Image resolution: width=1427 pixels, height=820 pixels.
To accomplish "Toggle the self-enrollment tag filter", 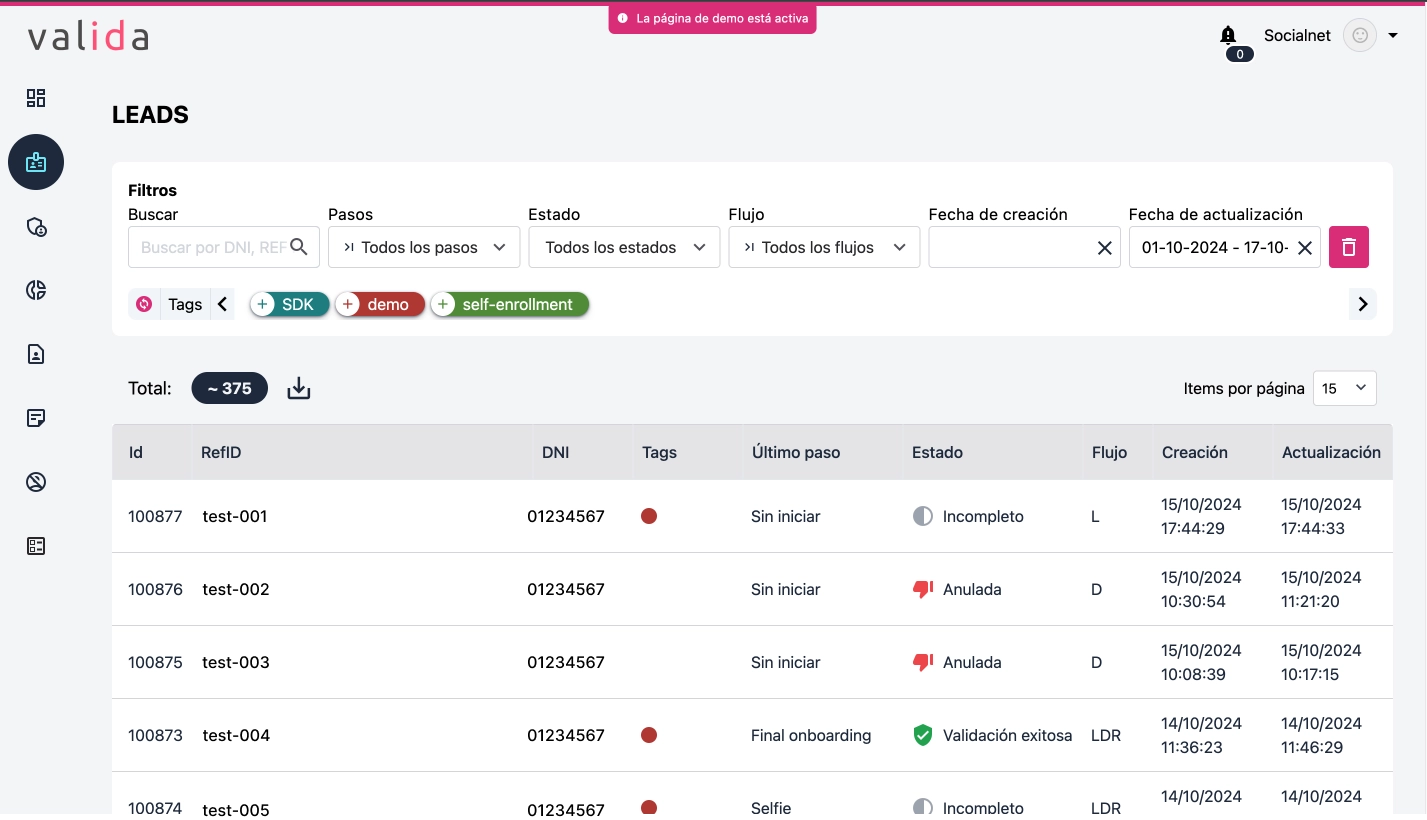I will pos(509,304).
